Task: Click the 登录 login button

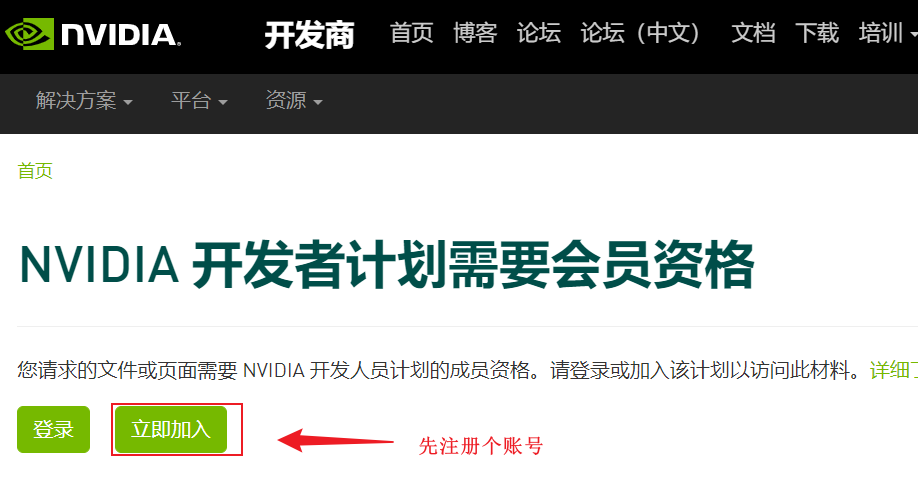Action: tap(53, 430)
